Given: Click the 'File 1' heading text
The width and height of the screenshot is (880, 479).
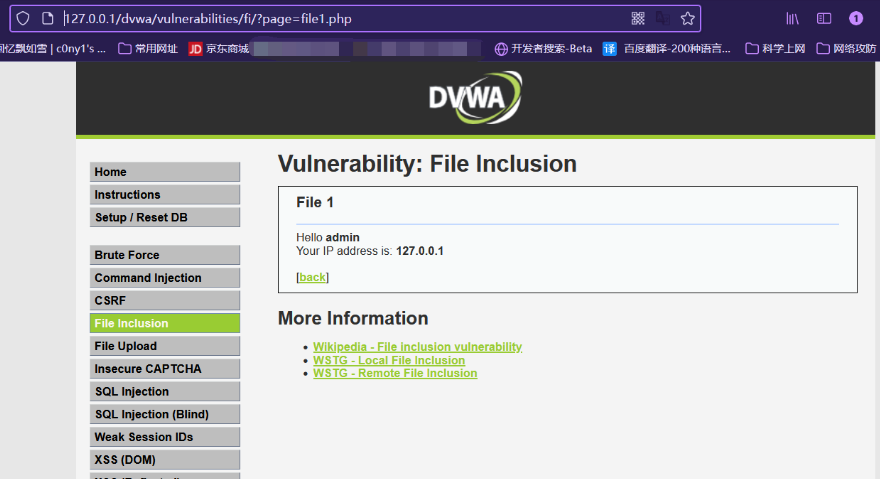Looking at the screenshot, I should pyautogui.click(x=315, y=202).
